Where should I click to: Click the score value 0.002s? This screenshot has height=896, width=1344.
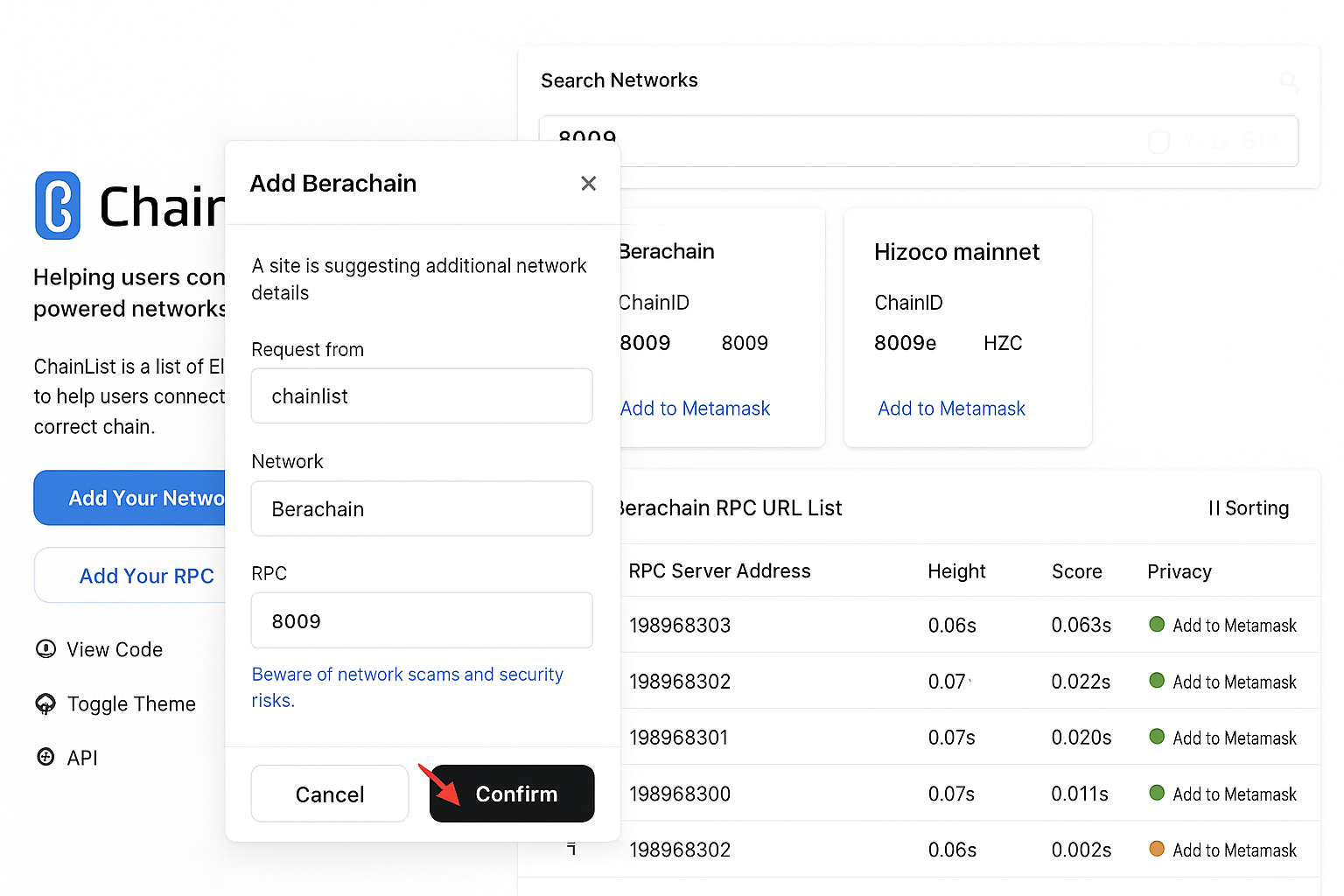[1081, 850]
